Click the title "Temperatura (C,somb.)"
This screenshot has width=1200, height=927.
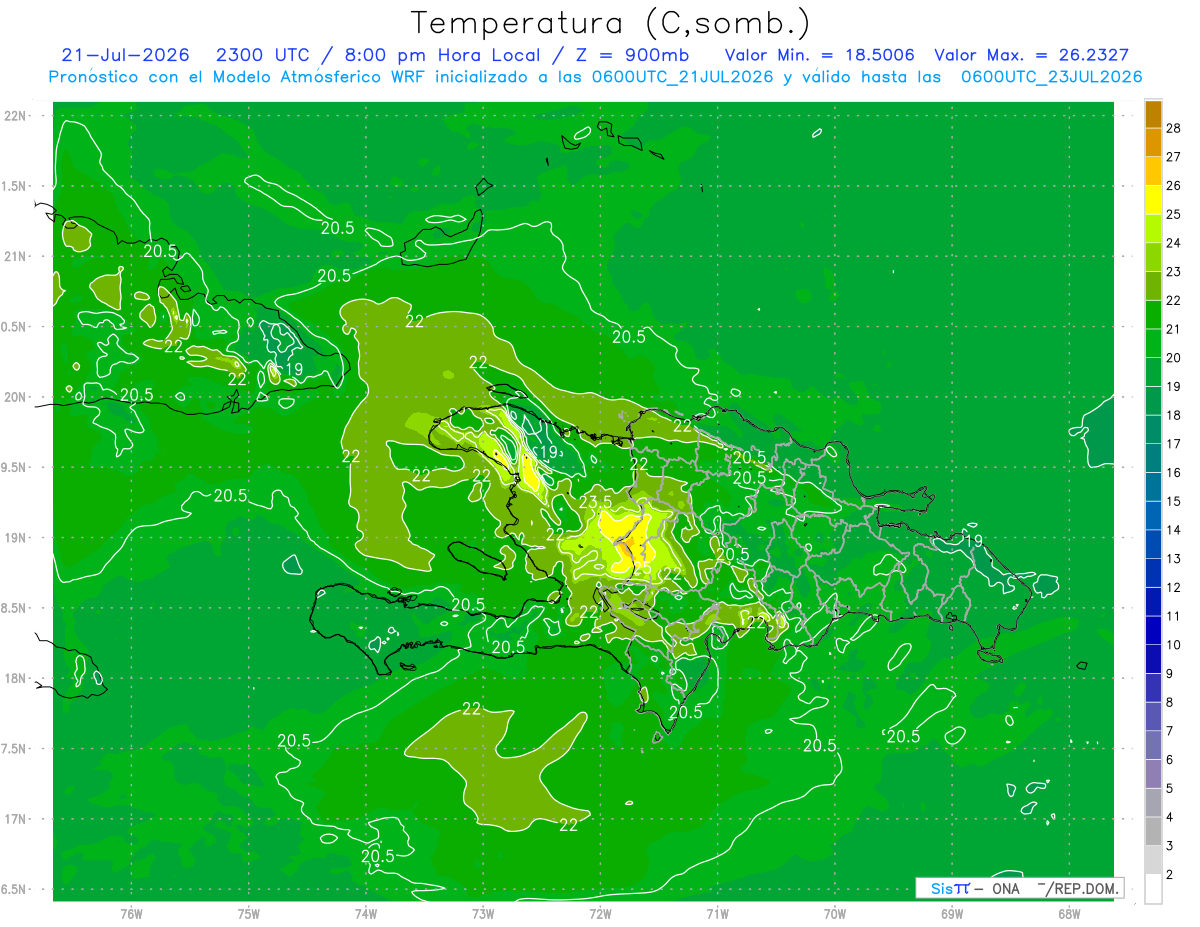point(611,23)
